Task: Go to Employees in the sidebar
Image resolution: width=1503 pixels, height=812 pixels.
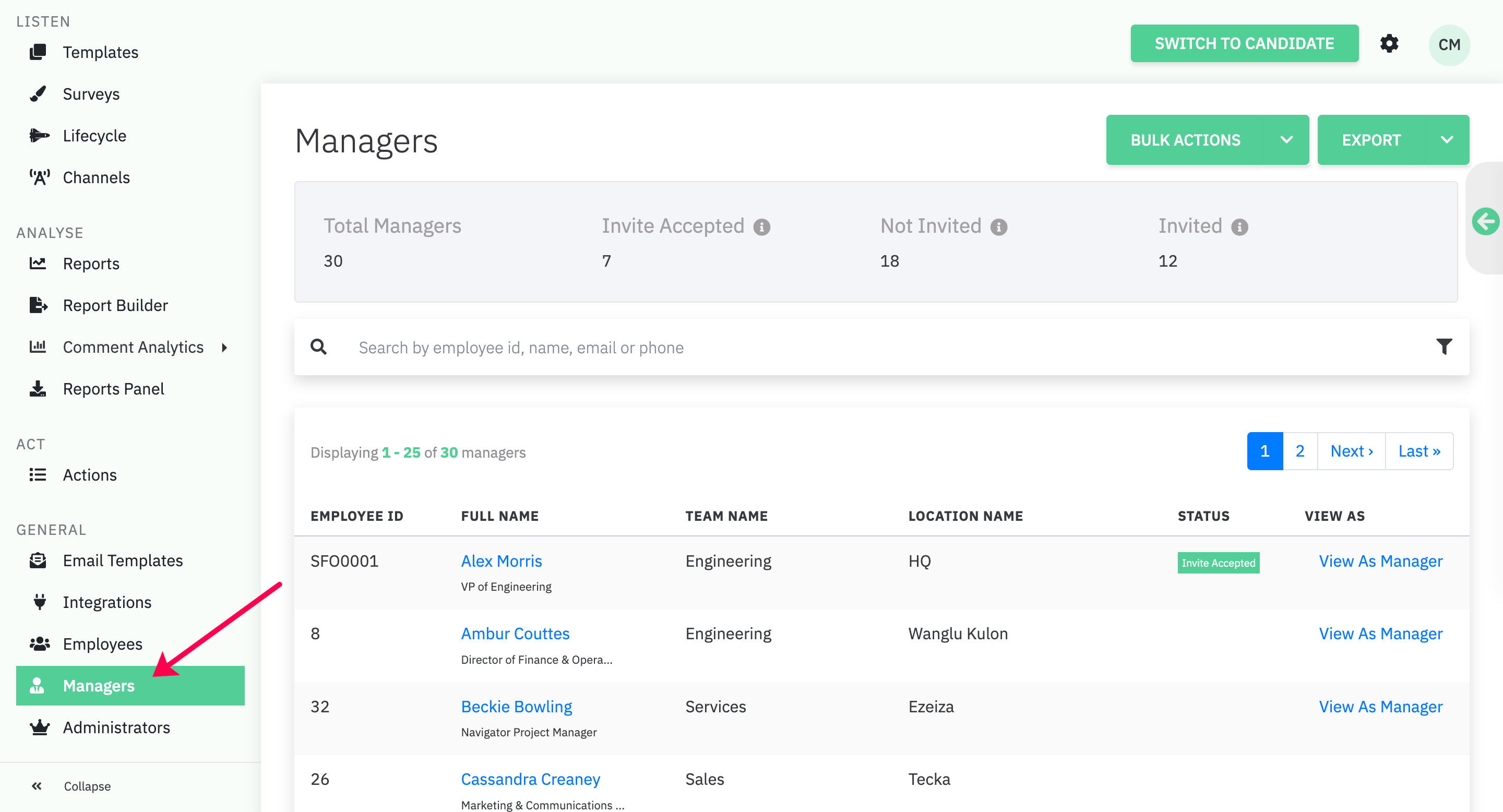Action: (102, 643)
